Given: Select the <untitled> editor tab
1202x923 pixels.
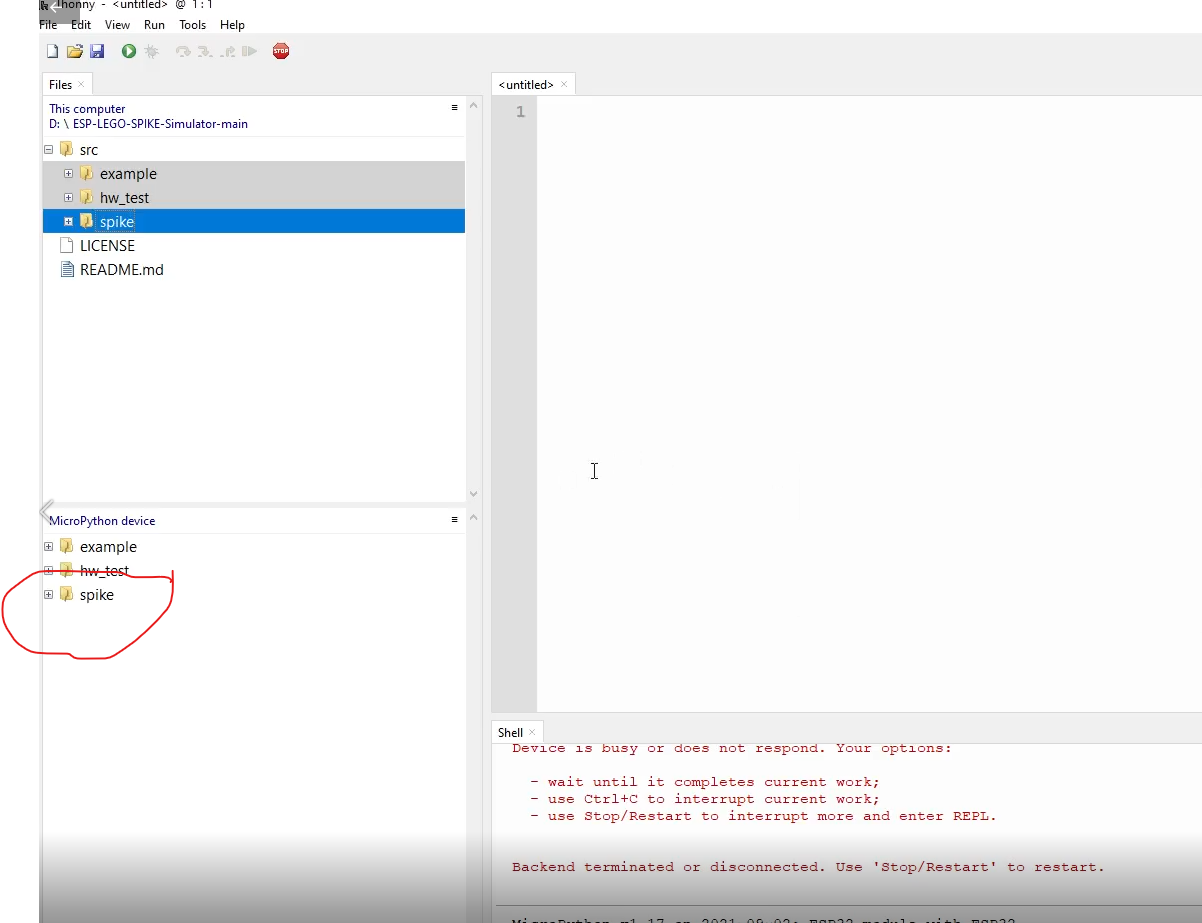Looking at the screenshot, I should tap(526, 85).
